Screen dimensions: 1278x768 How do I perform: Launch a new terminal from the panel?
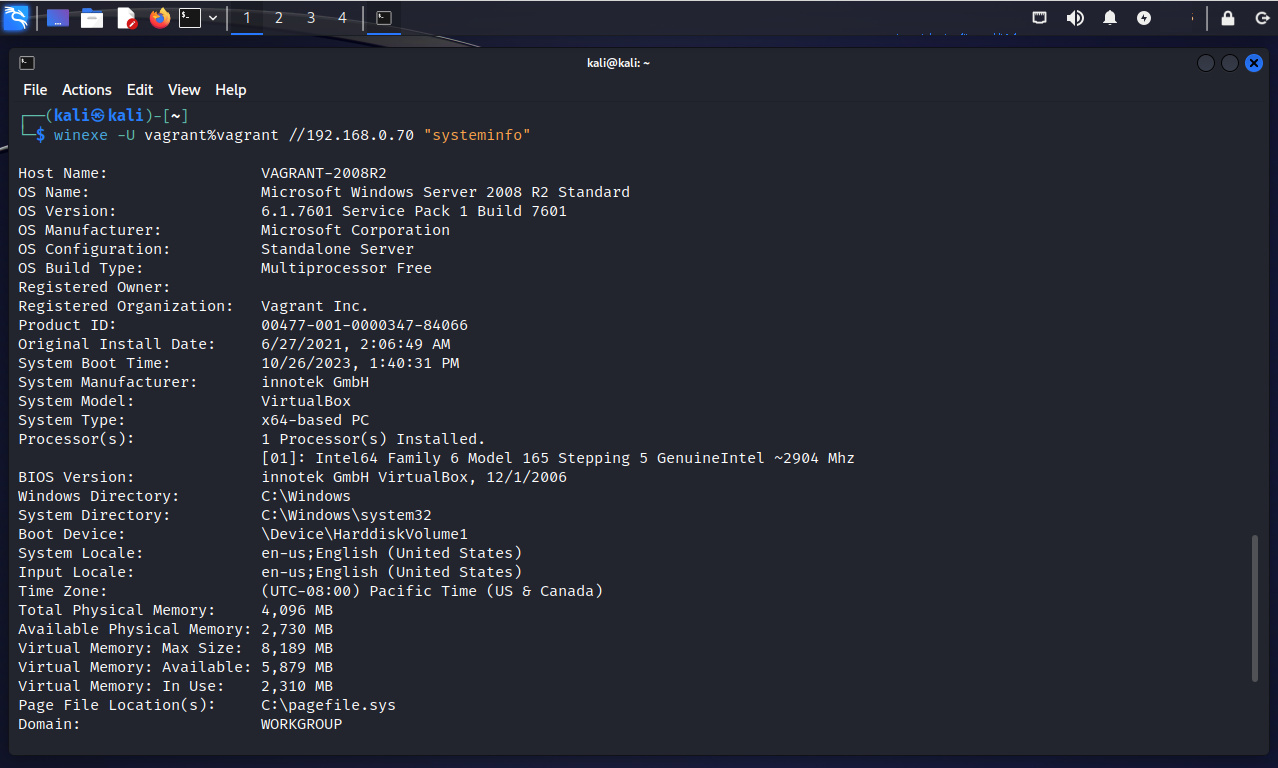[x=190, y=18]
